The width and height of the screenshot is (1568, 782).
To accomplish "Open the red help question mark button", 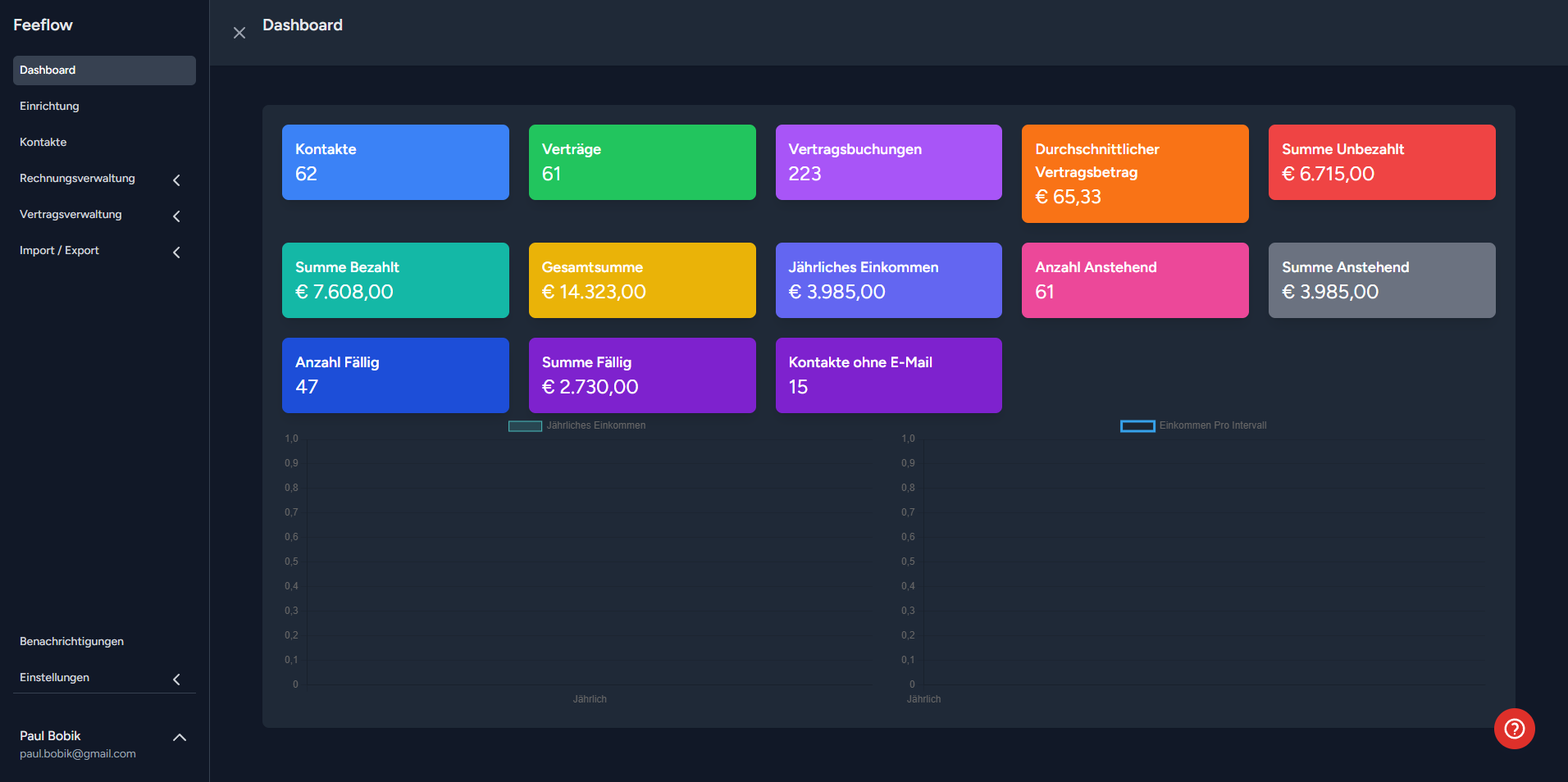I will coord(1514,729).
